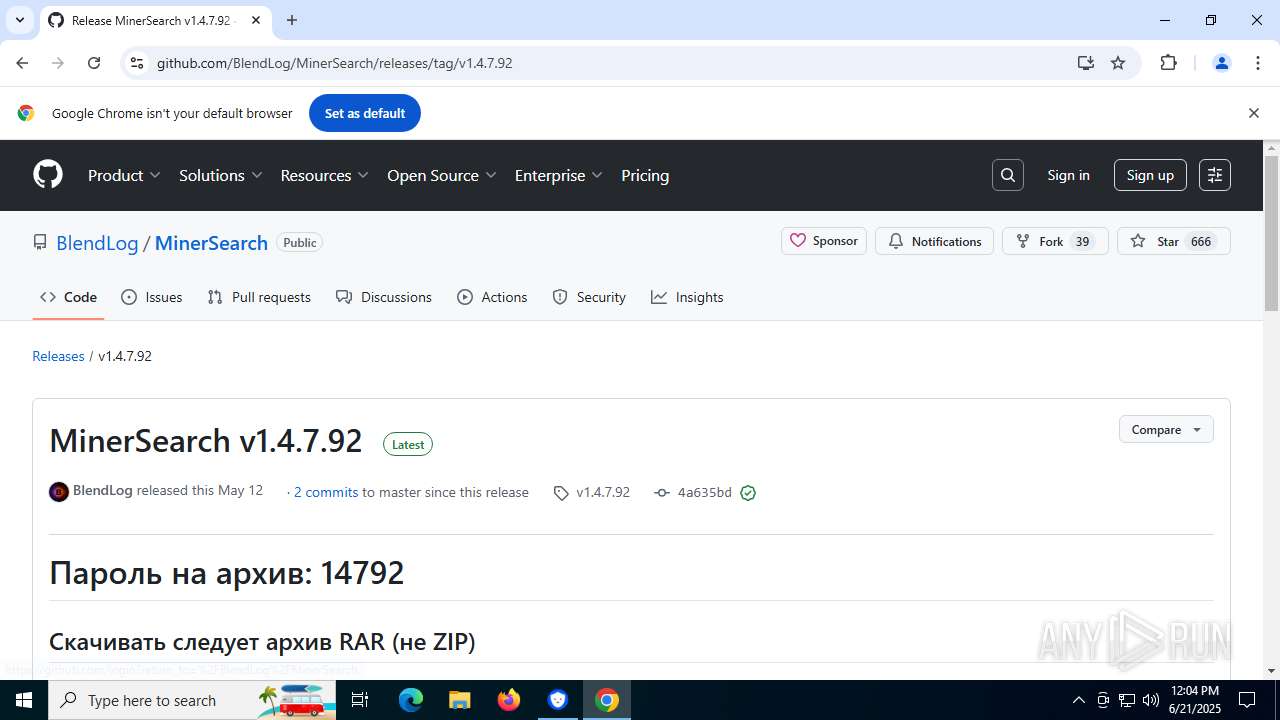Star the repository (666 stars)
Screen dimensions: 1280x720
[x=1173, y=241]
